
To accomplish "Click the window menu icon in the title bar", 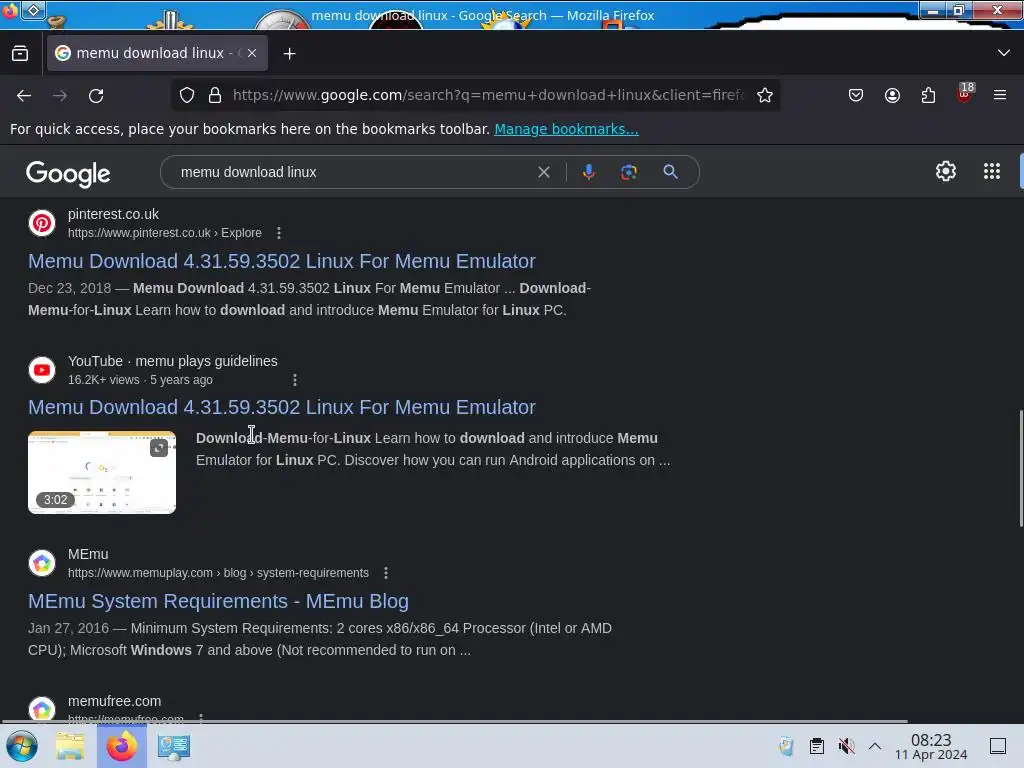I will point(10,10).
